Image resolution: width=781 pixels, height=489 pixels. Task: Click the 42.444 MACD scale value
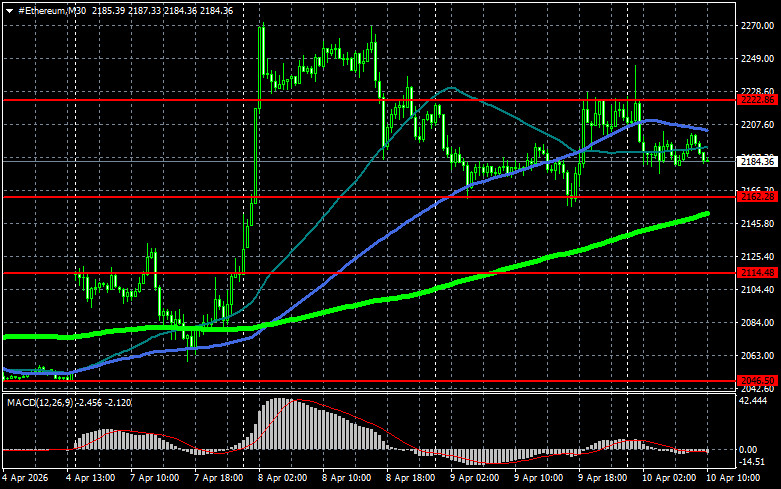coord(755,401)
